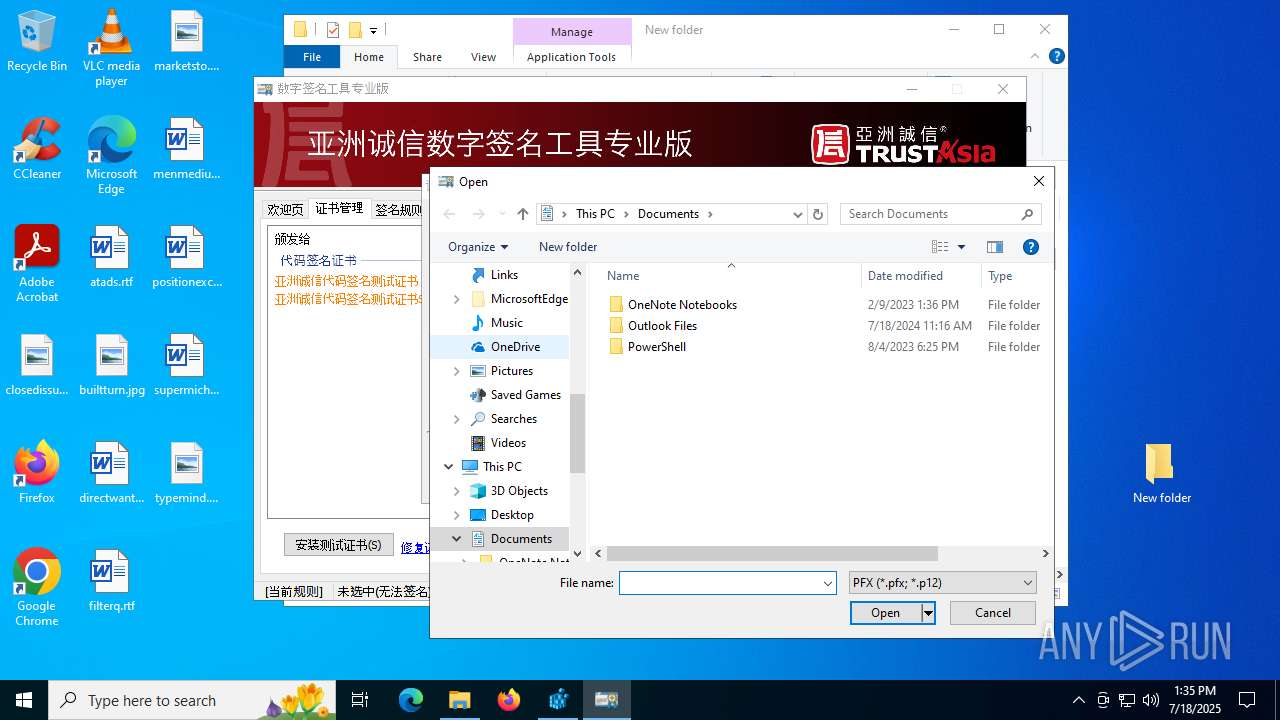The width and height of the screenshot is (1280, 720).
Task: Expand the Pictures tree node
Action: pyautogui.click(x=457, y=371)
